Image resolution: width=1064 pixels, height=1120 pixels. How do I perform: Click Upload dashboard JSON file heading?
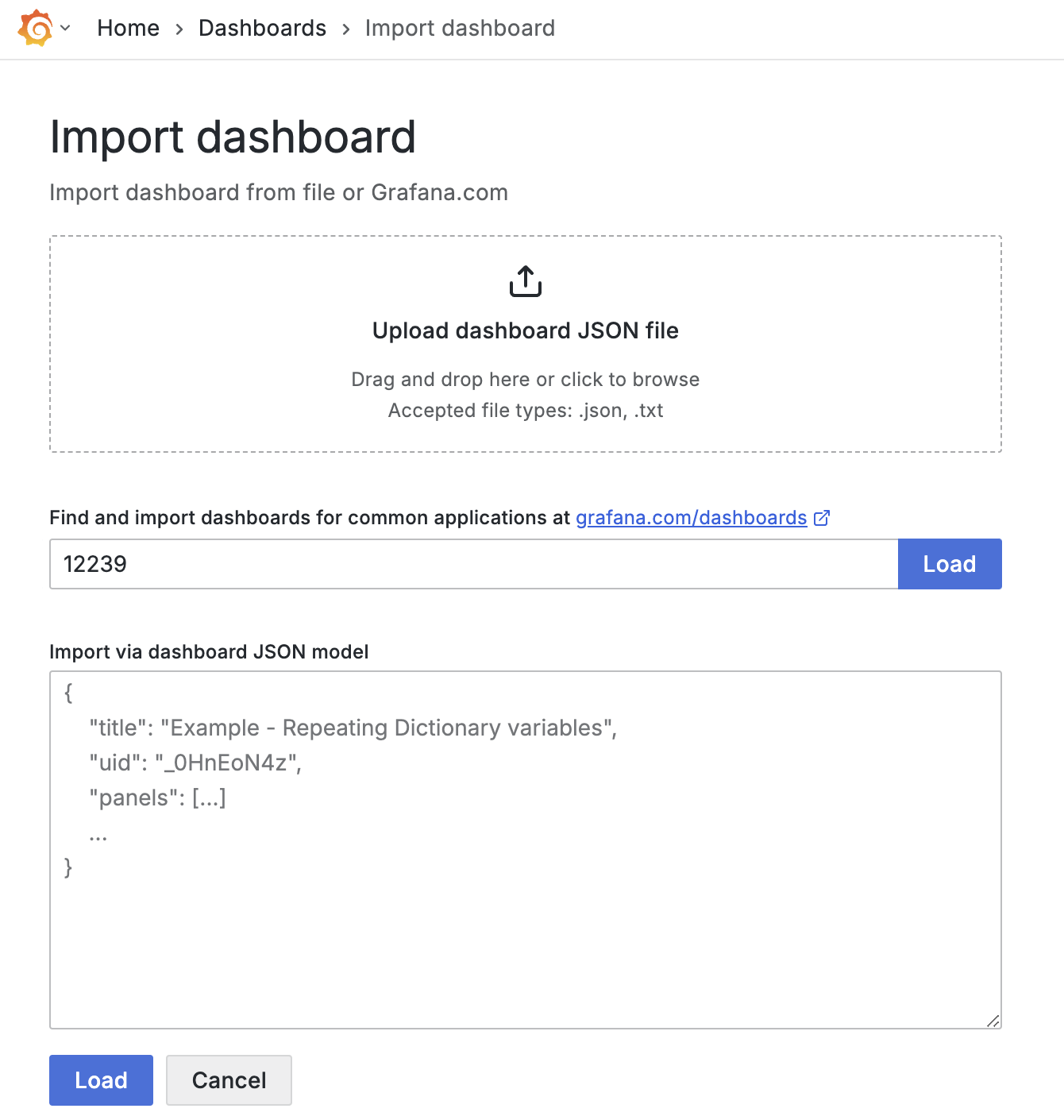click(526, 330)
